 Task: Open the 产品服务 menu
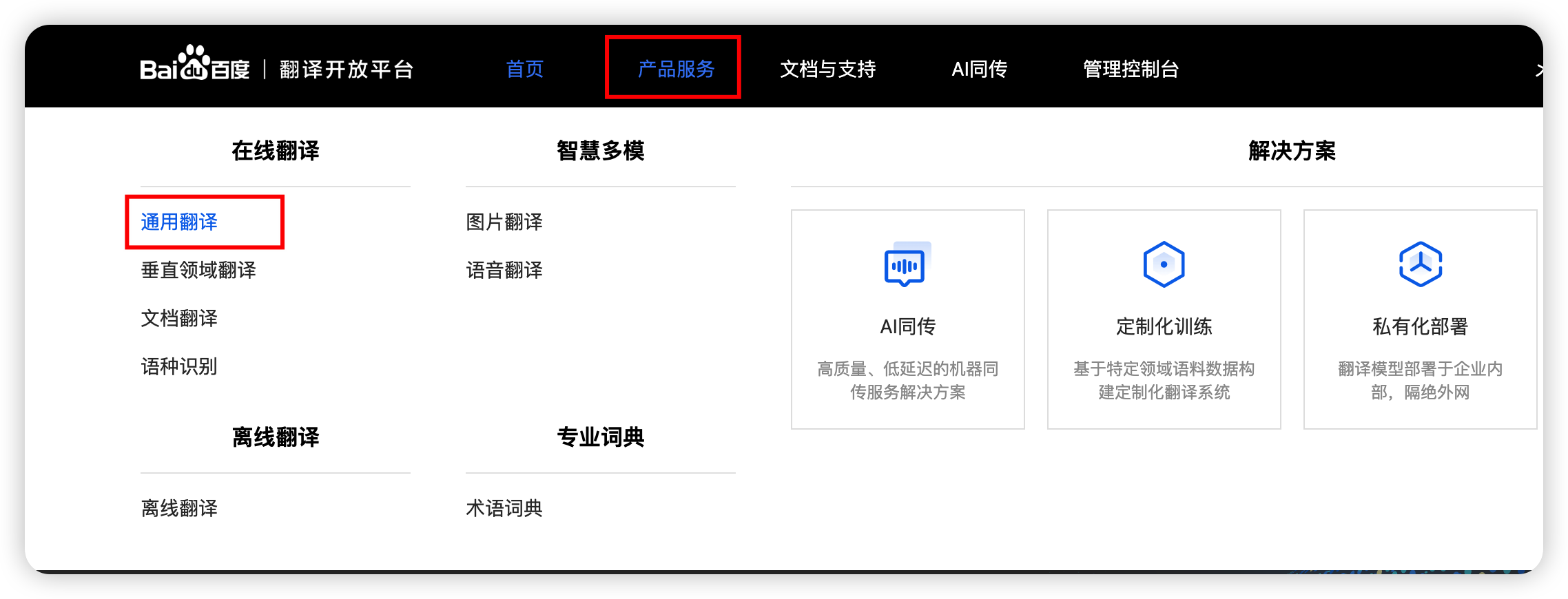675,69
